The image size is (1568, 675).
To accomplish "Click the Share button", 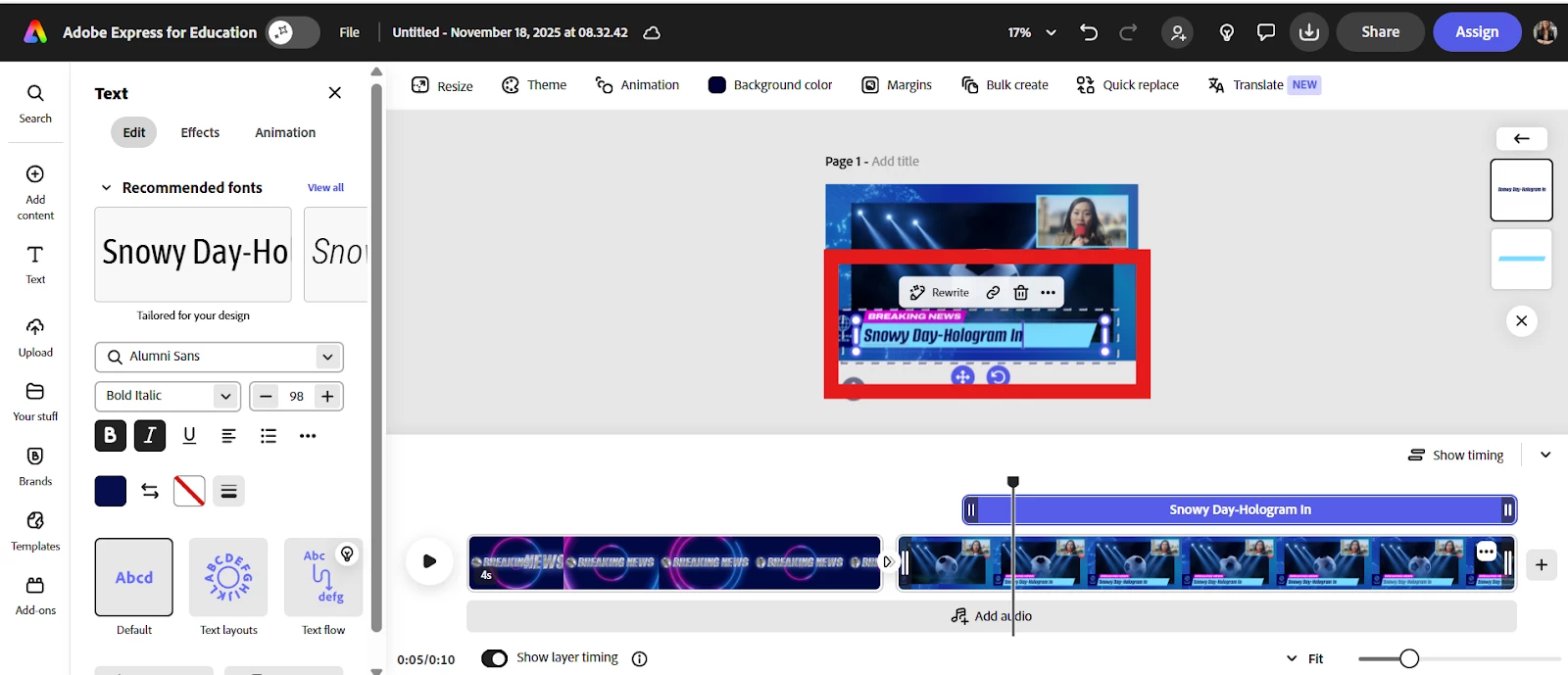I will tap(1380, 32).
